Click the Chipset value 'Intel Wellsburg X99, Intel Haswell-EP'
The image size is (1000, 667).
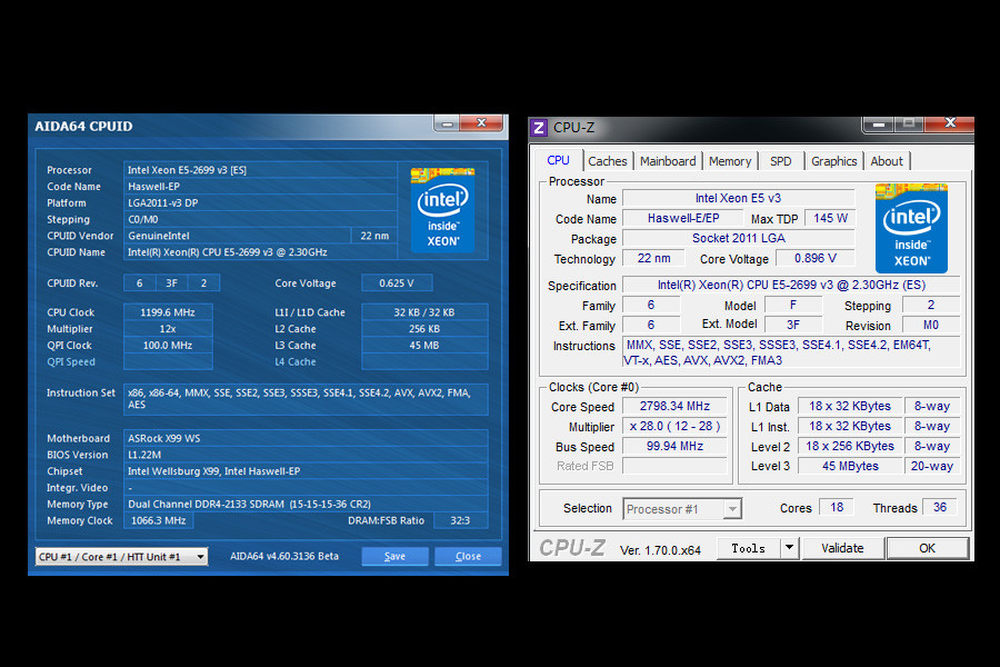click(x=305, y=471)
